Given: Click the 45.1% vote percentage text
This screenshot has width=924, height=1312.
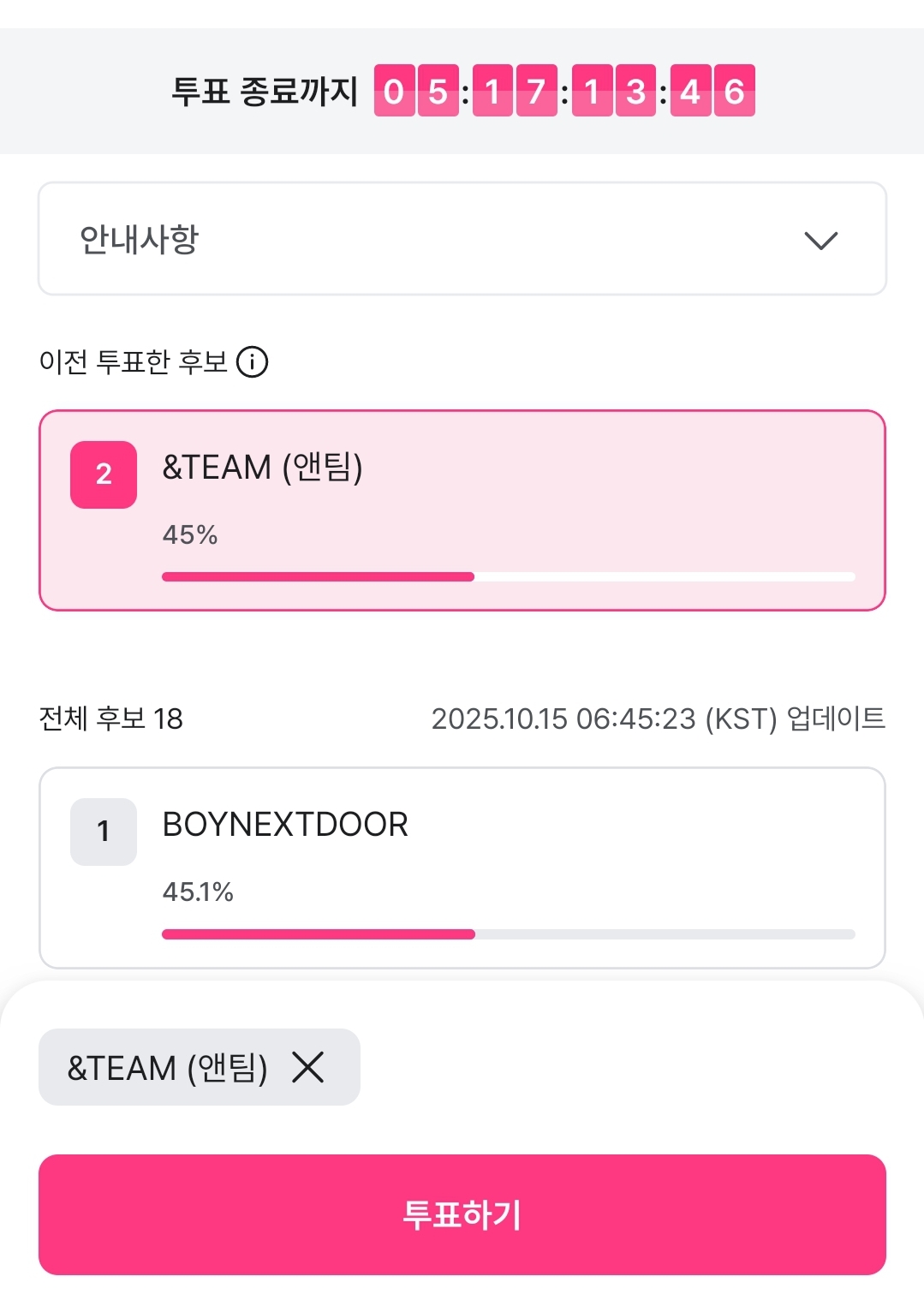Looking at the screenshot, I should pyautogui.click(x=198, y=892).
